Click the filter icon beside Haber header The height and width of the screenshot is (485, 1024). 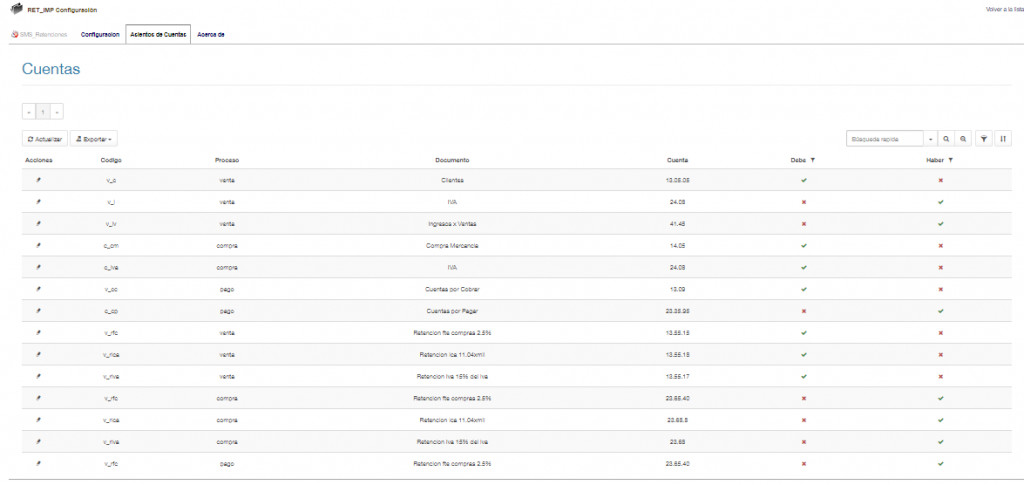(x=950, y=160)
